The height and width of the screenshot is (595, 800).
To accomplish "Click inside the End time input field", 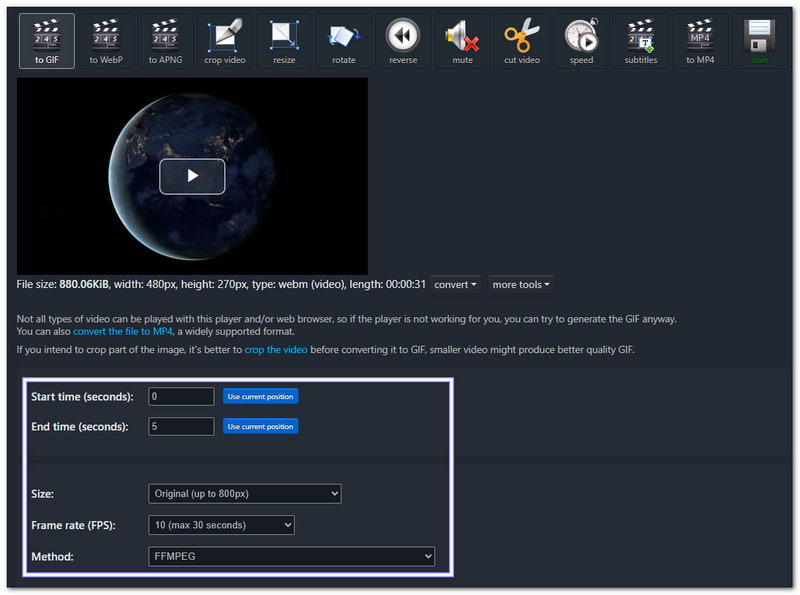I will (x=180, y=426).
